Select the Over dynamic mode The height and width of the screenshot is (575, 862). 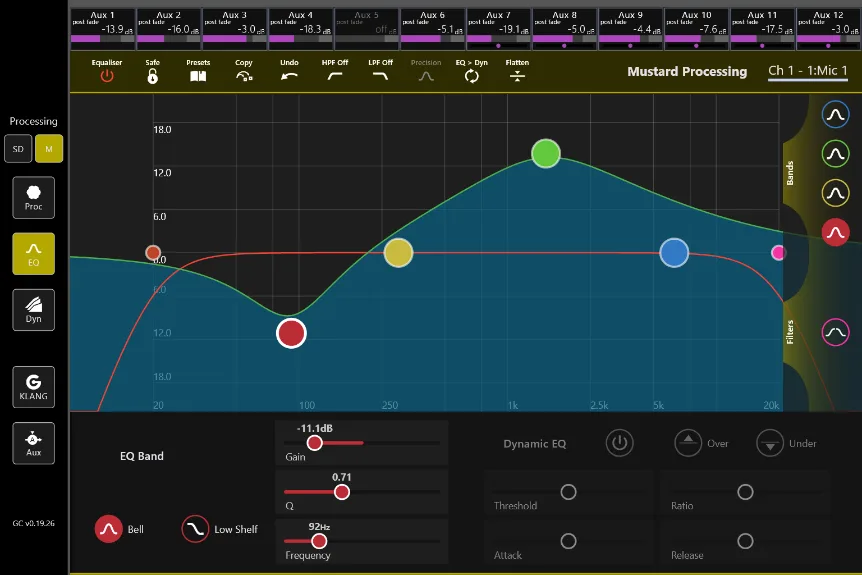coord(688,443)
